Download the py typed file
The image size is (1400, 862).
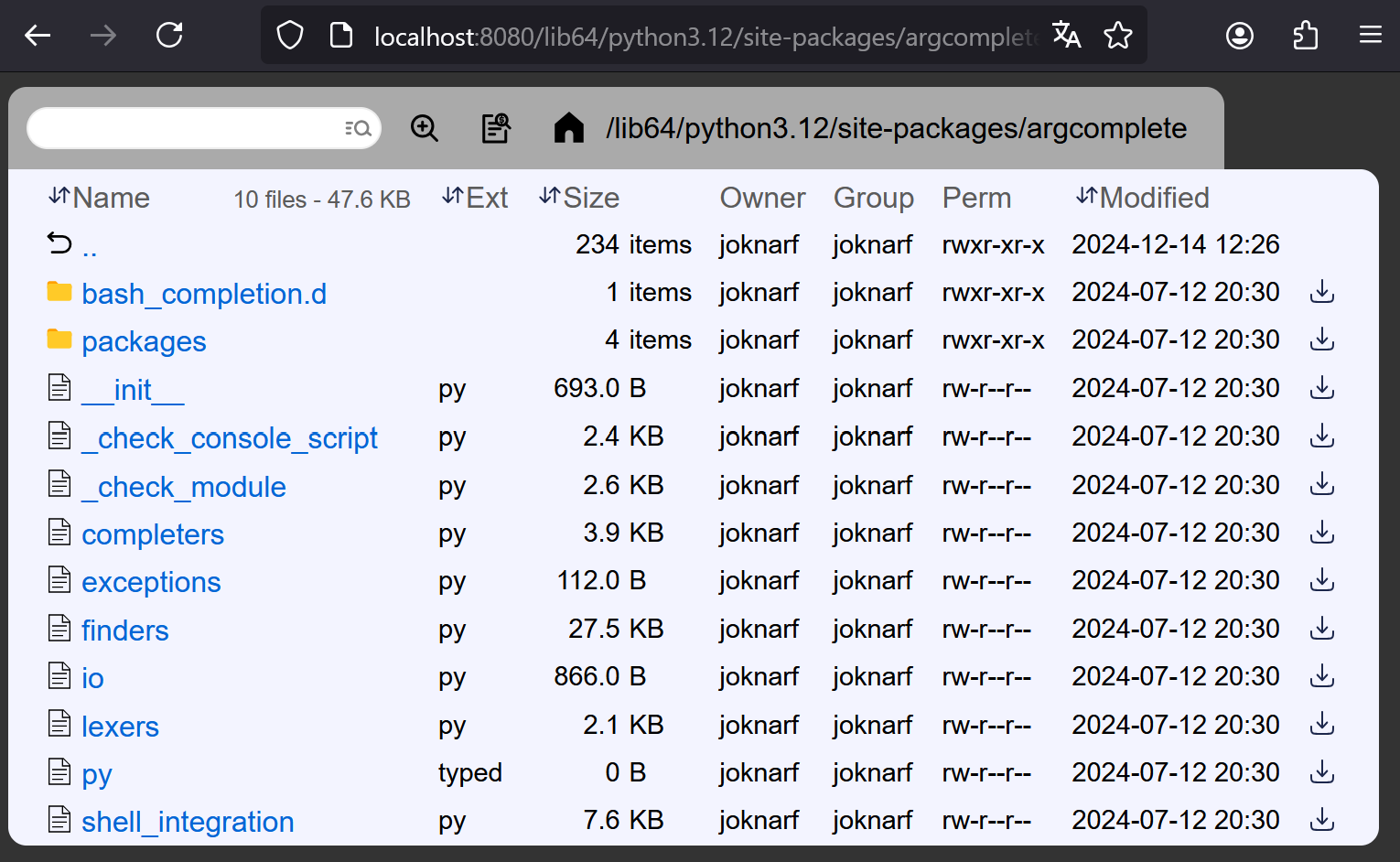[x=1322, y=773]
